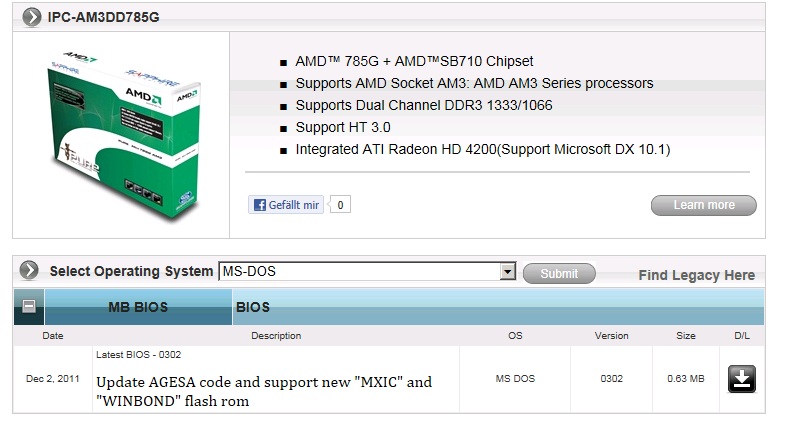
Task: Submit the selected operating system
Action: click(x=559, y=273)
